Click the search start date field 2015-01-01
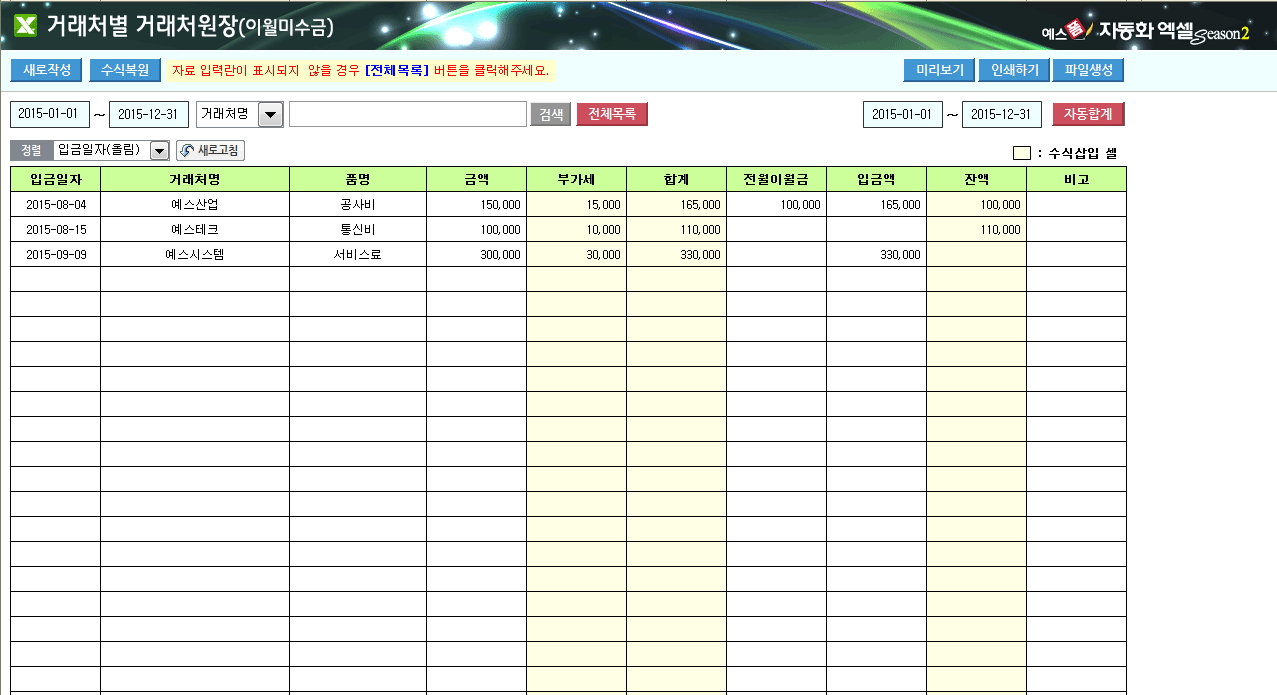Screen dimensions: 1277x695 [x=50, y=114]
